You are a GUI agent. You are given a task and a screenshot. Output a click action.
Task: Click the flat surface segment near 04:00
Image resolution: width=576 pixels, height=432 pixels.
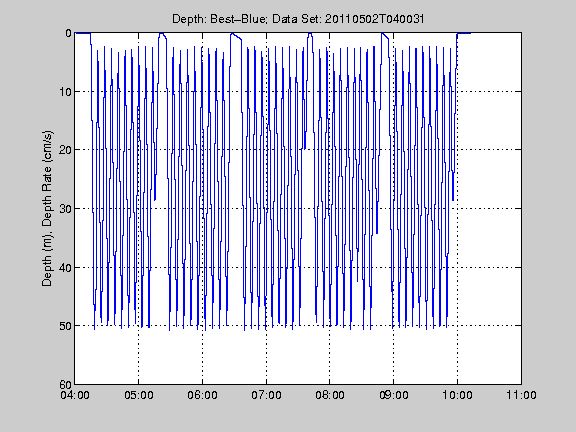pyautogui.click(x=83, y=33)
